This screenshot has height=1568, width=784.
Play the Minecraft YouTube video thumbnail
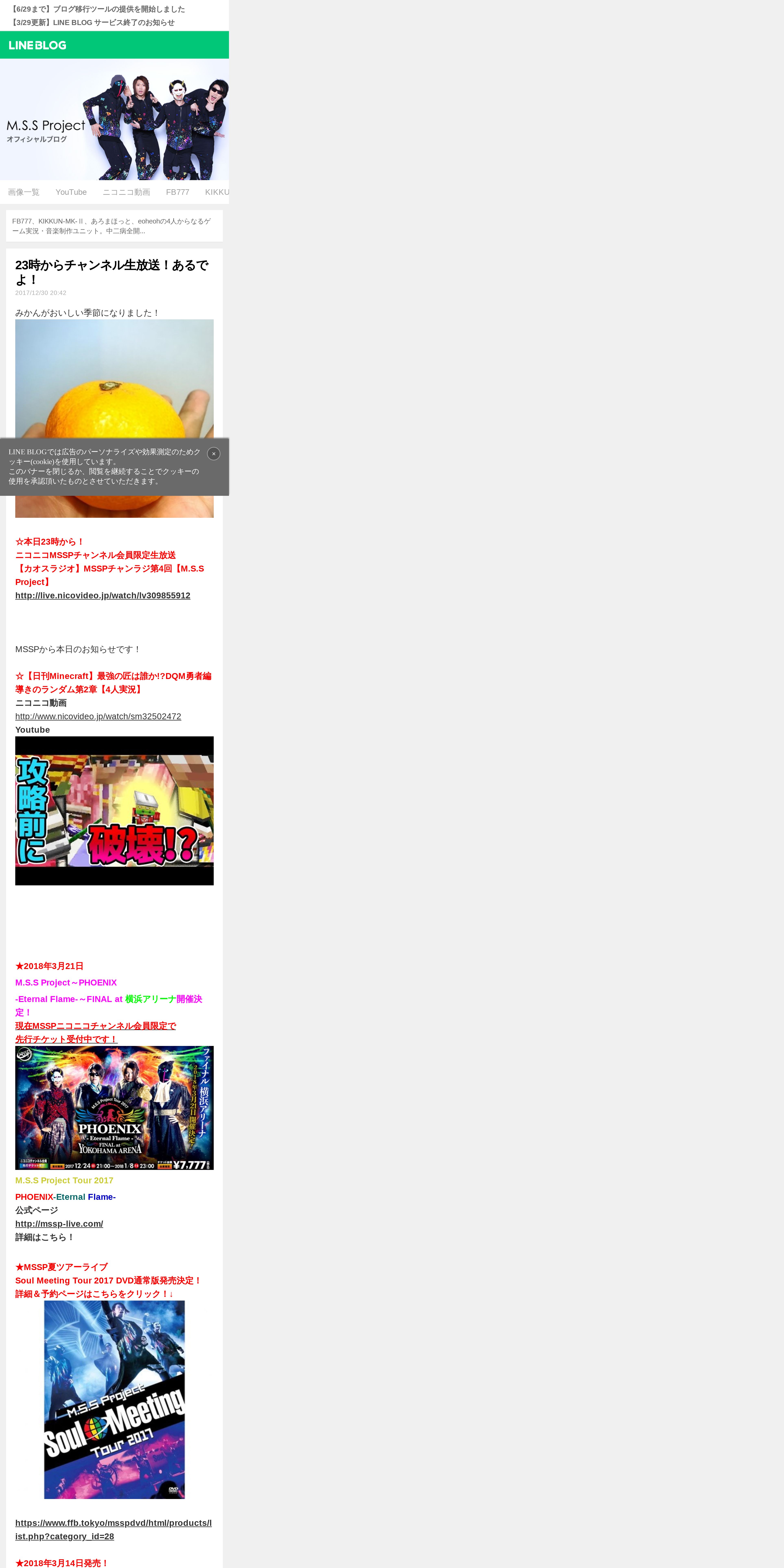tap(114, 811)
